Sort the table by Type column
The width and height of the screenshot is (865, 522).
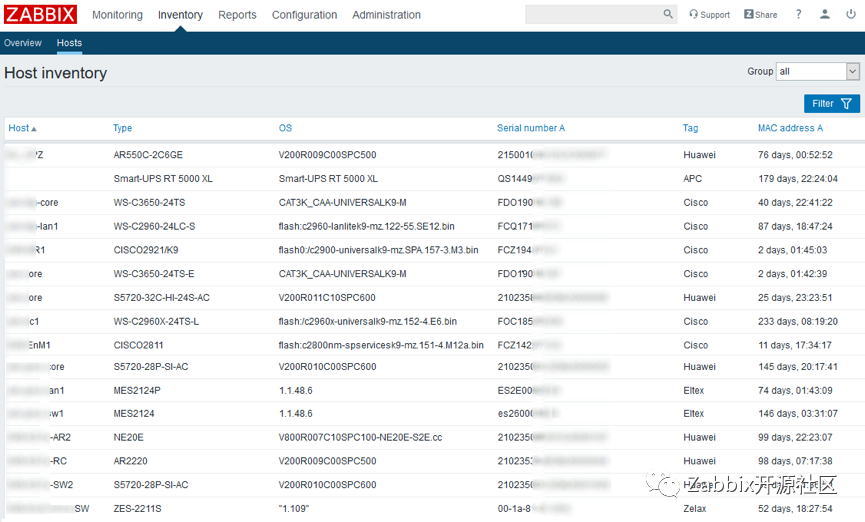(x=122, y=128)
